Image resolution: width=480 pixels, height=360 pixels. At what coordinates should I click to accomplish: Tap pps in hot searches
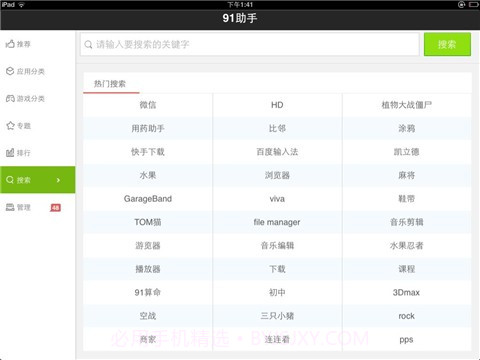pyautogui.click(x=407, y=339)
